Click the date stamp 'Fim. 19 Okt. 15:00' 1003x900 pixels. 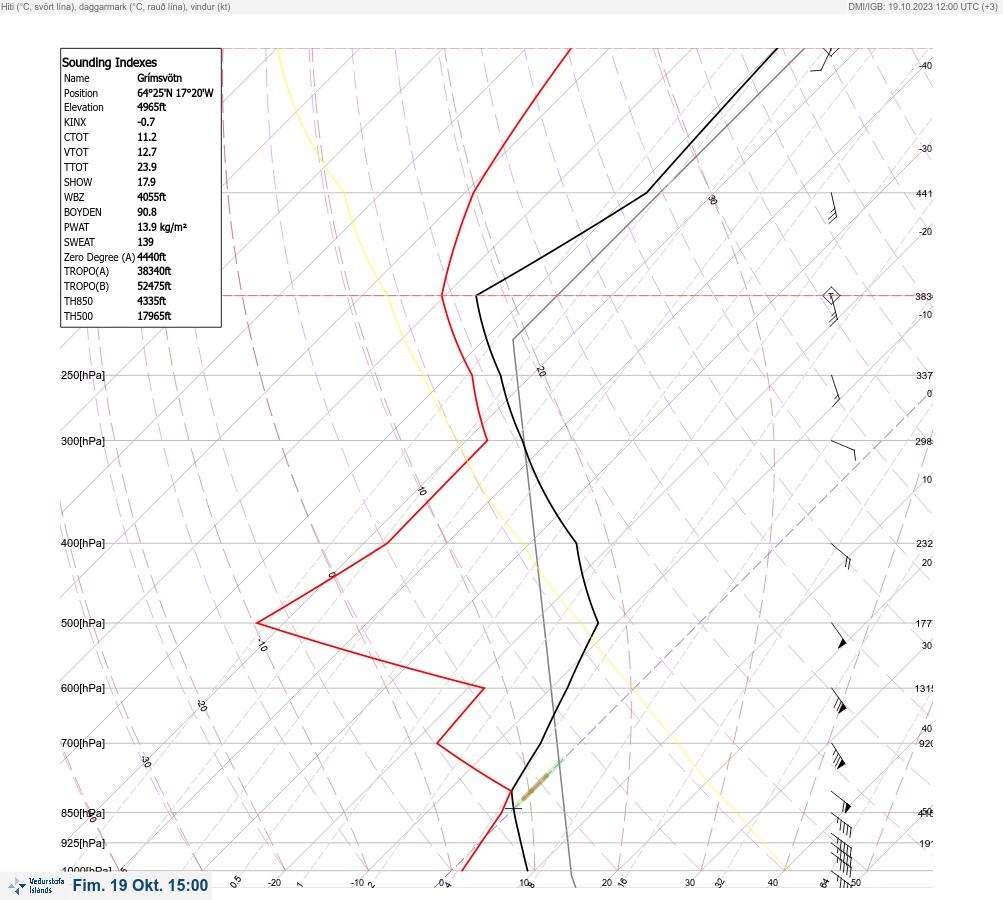140,885
